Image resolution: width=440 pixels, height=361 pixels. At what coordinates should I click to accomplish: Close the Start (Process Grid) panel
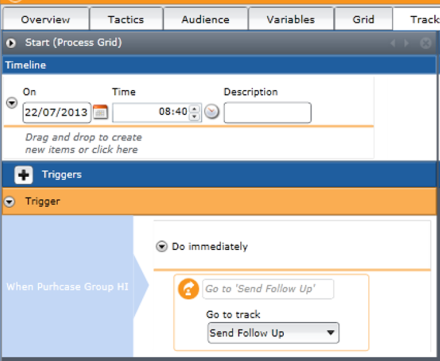tap(426, 43)
